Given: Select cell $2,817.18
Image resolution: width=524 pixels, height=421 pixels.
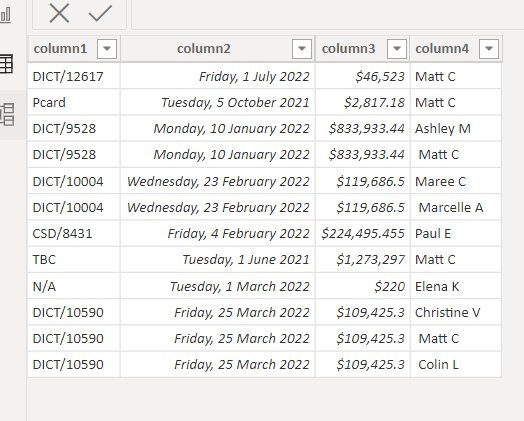Looking at the screenshot, I should 363,103.
